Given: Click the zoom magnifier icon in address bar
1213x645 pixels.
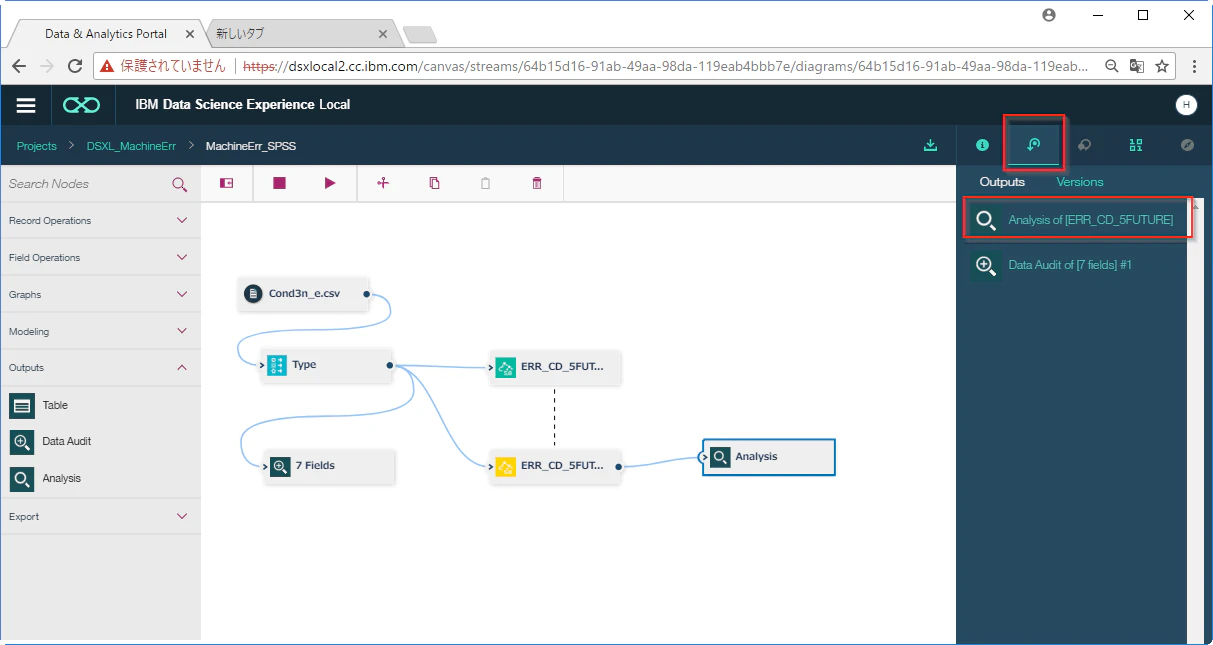Looking at the screenshot, I should [1111, 66].
